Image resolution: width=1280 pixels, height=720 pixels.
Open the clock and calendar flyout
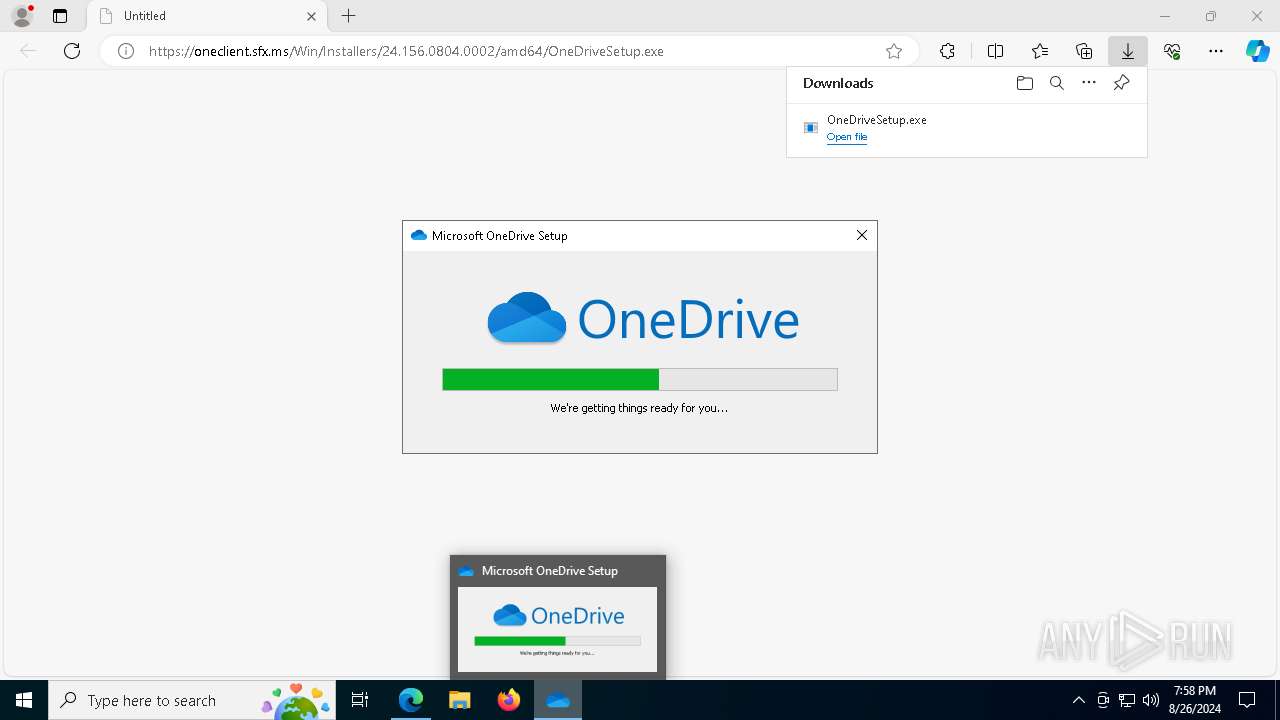[x=1195, y=700]
